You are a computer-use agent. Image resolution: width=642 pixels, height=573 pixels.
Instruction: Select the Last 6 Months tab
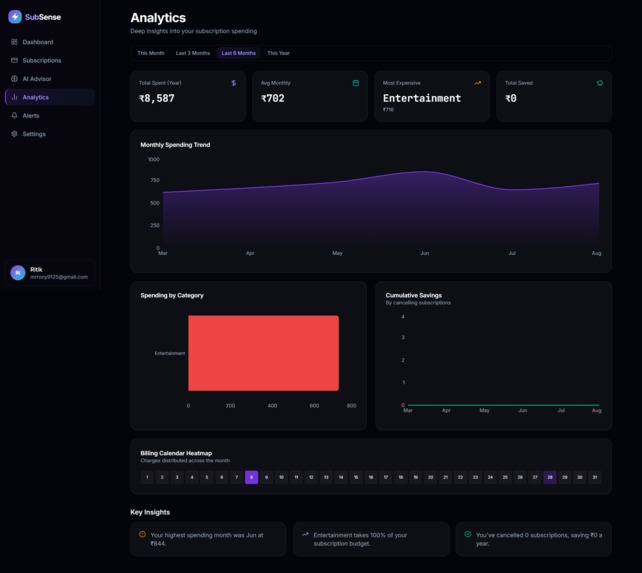[239, 53]
